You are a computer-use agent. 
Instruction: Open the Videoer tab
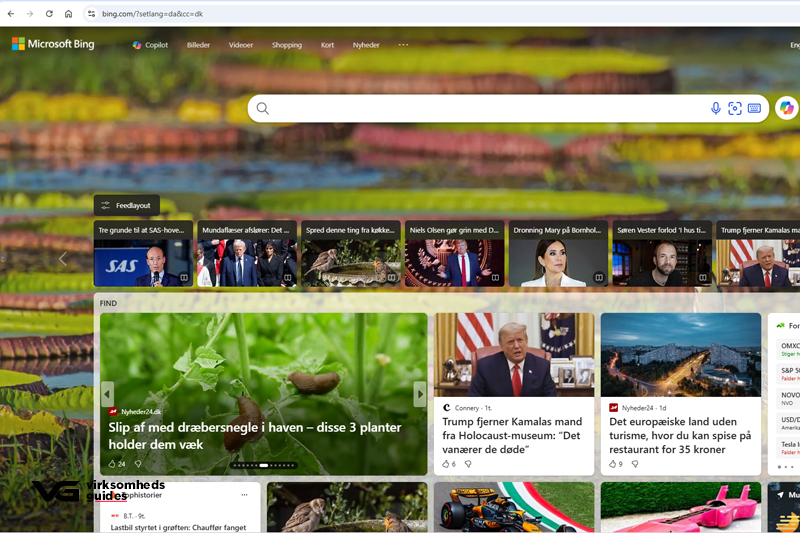pyautogui.click(x=241, y=45)
